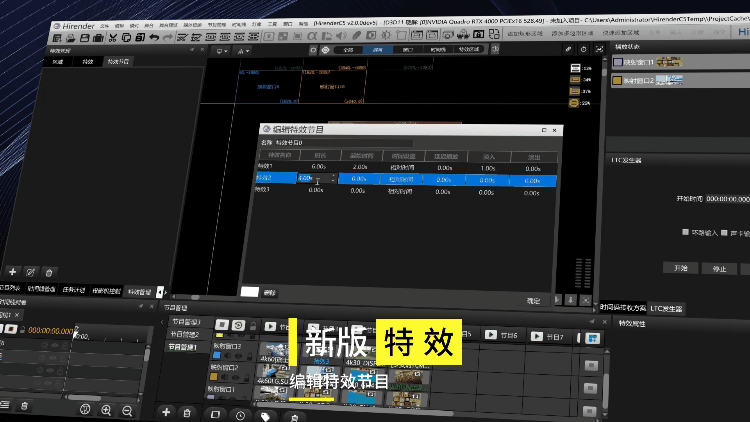Play 节目7 with its play button
This screenshot has width=750, height=422.
pyautogui.click(x=537, y=336)
